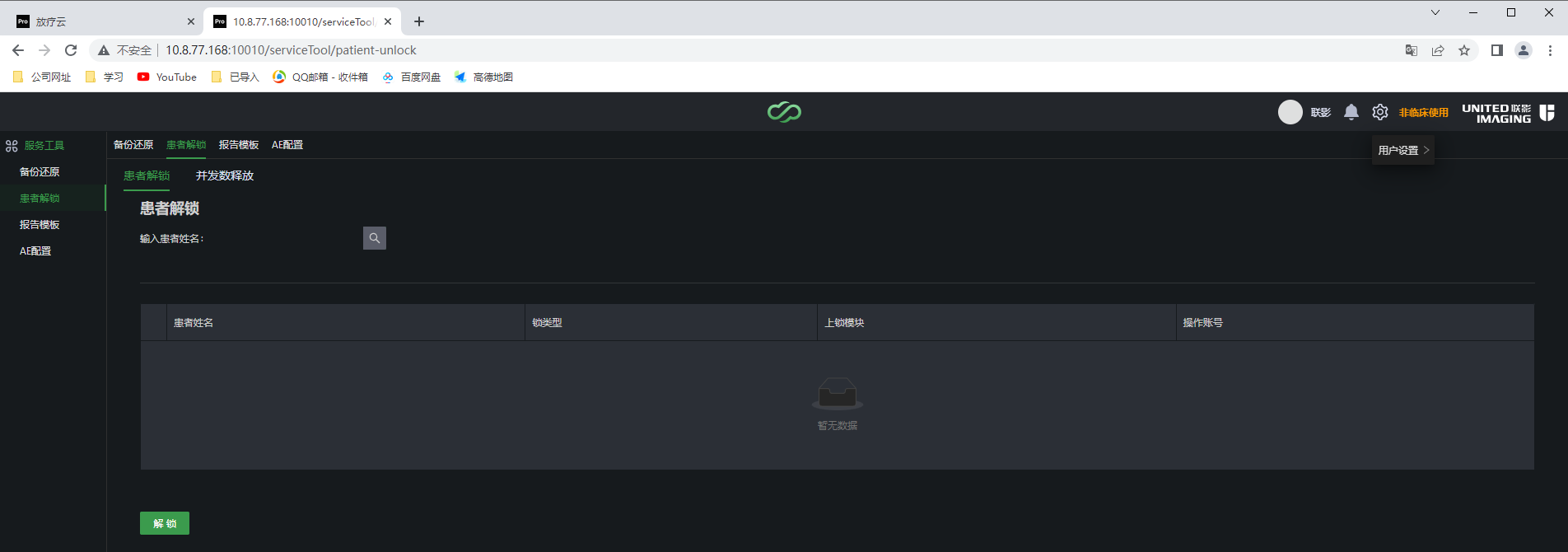
Task: Click the green cloud logo in header
Action: click(784, 112)
